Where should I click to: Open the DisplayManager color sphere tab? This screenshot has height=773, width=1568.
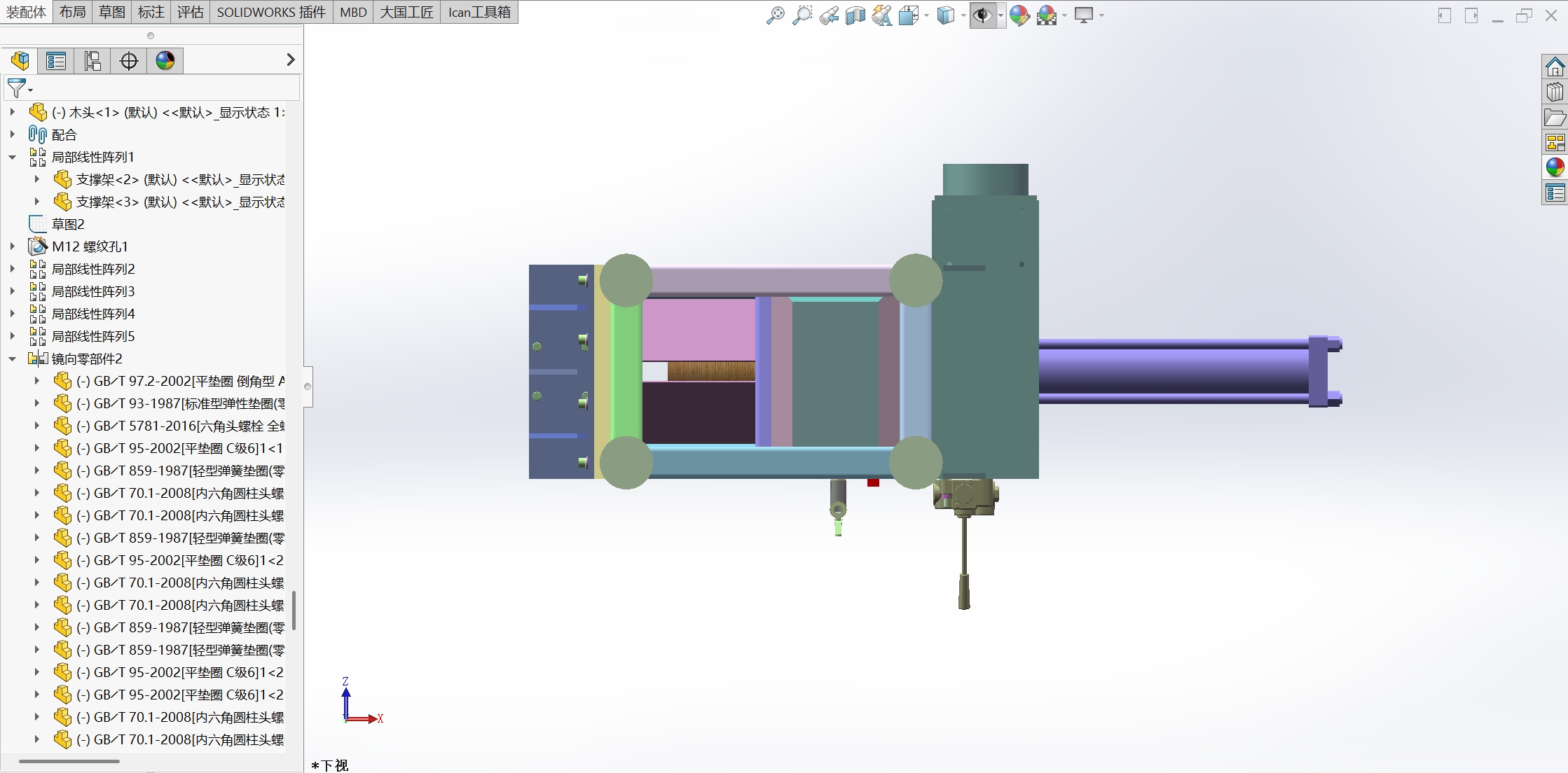[x=165, y=61]
